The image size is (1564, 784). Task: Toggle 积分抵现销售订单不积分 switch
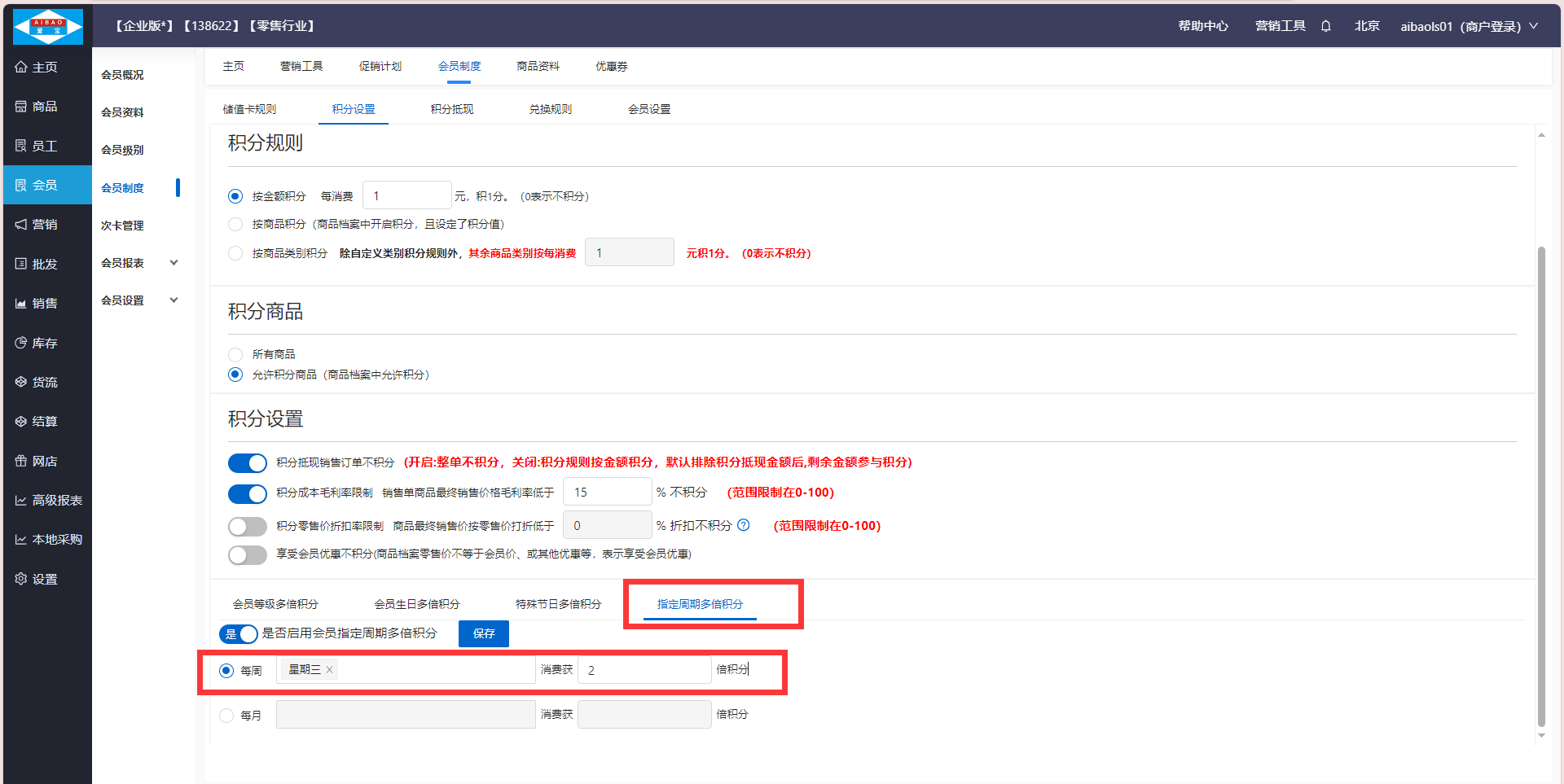(247, 462)
